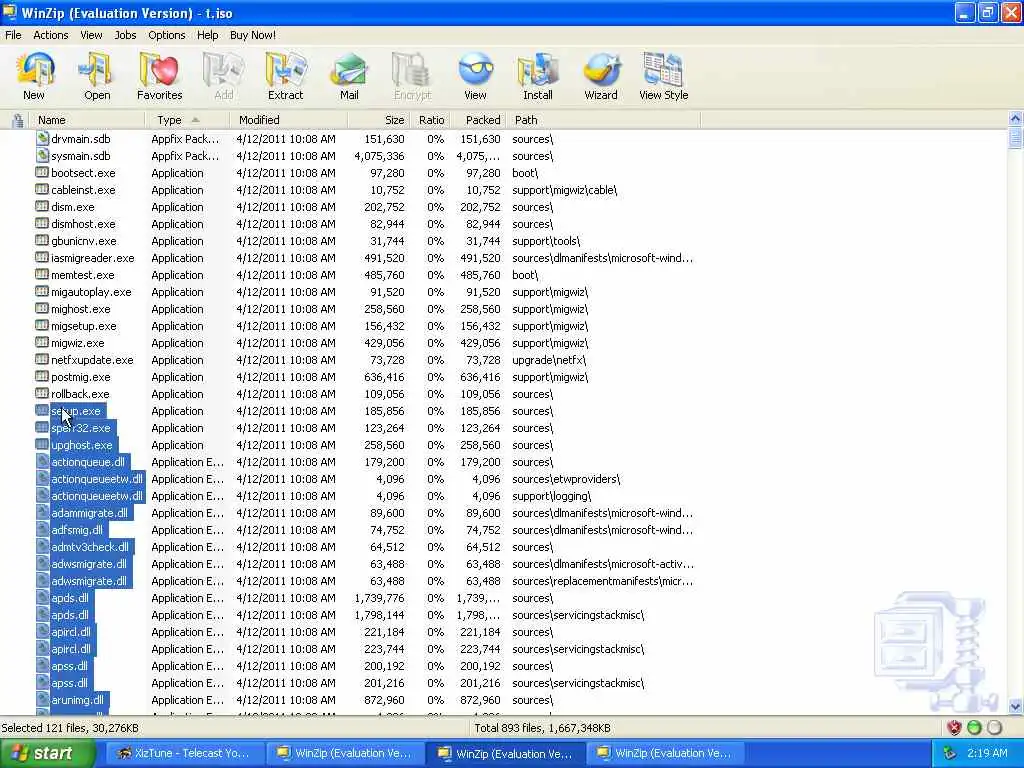This screenshot has width=1024, height=768.
Task: Select netfxupdate.exe in the list
Action: 92,360
